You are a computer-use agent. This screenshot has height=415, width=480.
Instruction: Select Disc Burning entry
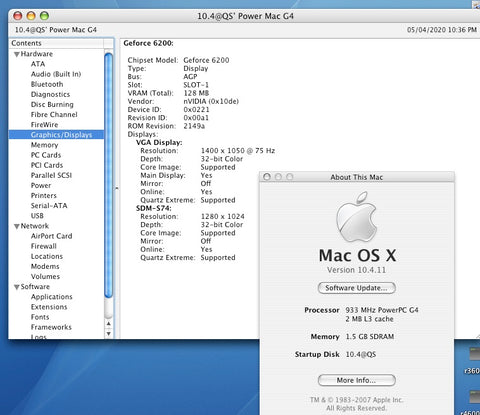click(52, 104)
